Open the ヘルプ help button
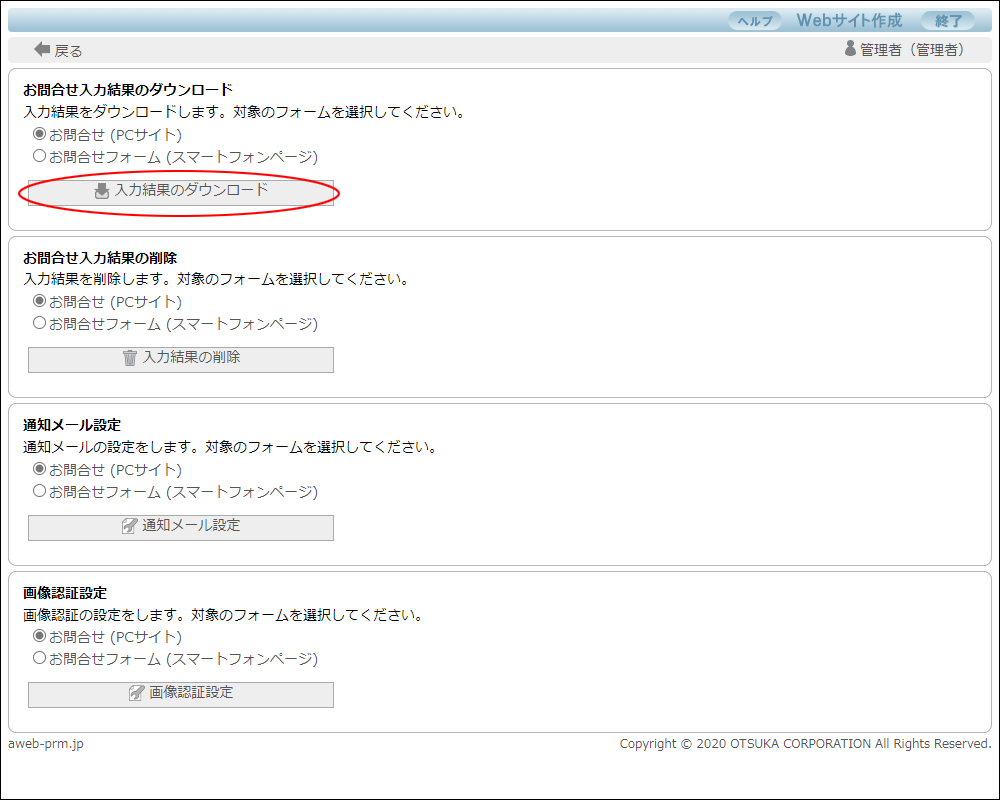 pos(754,21)
